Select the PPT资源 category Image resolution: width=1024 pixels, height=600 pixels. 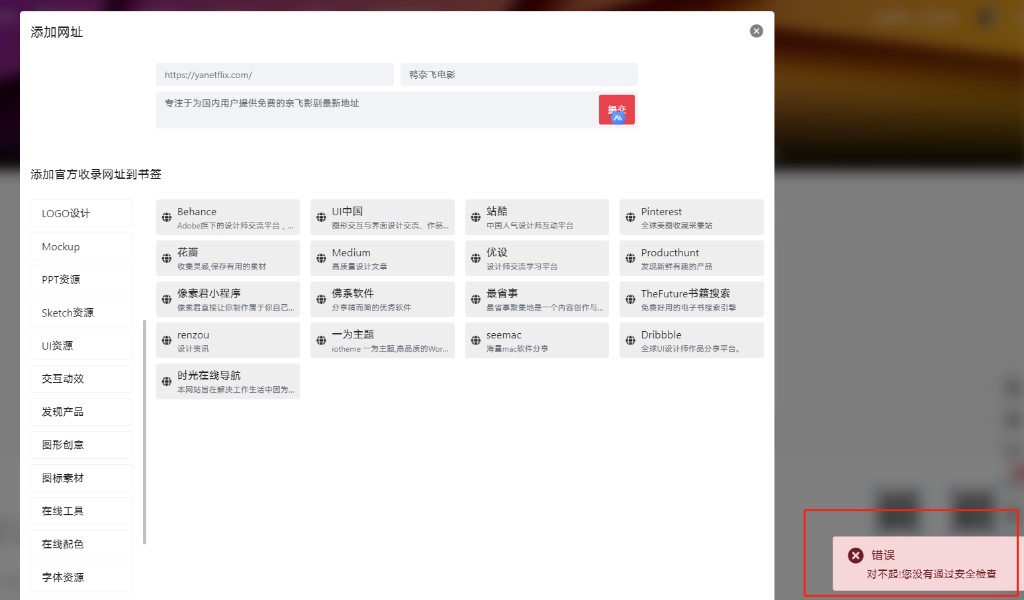[x=82, y=279]
